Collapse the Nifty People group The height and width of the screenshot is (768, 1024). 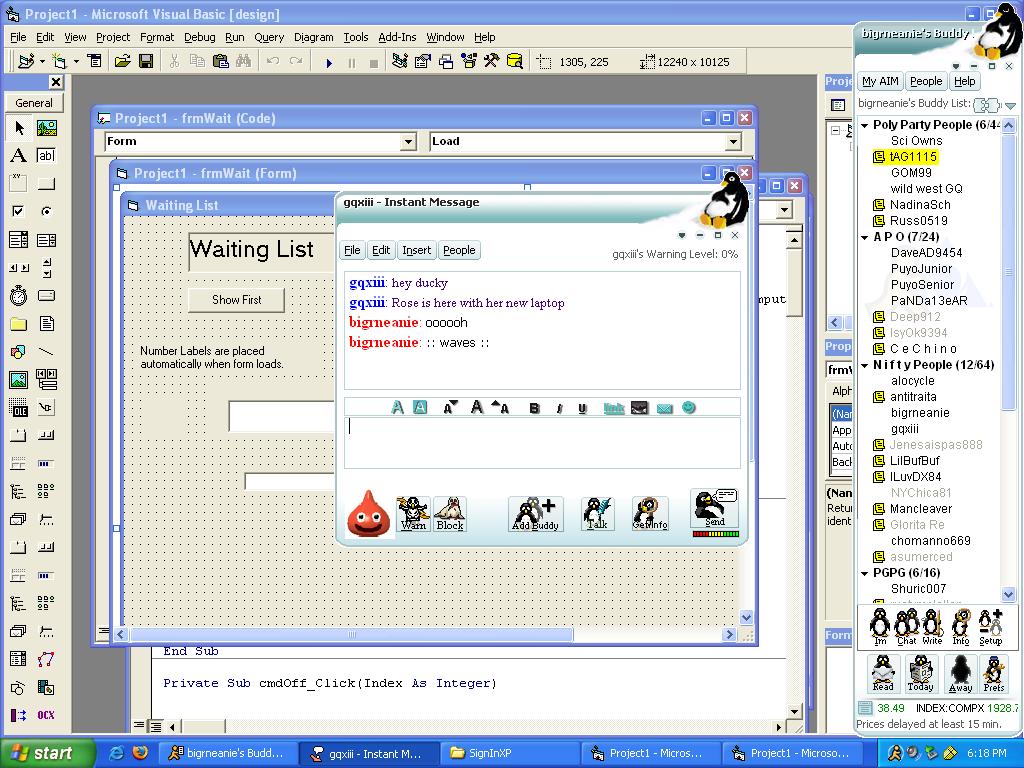(865, 365)
